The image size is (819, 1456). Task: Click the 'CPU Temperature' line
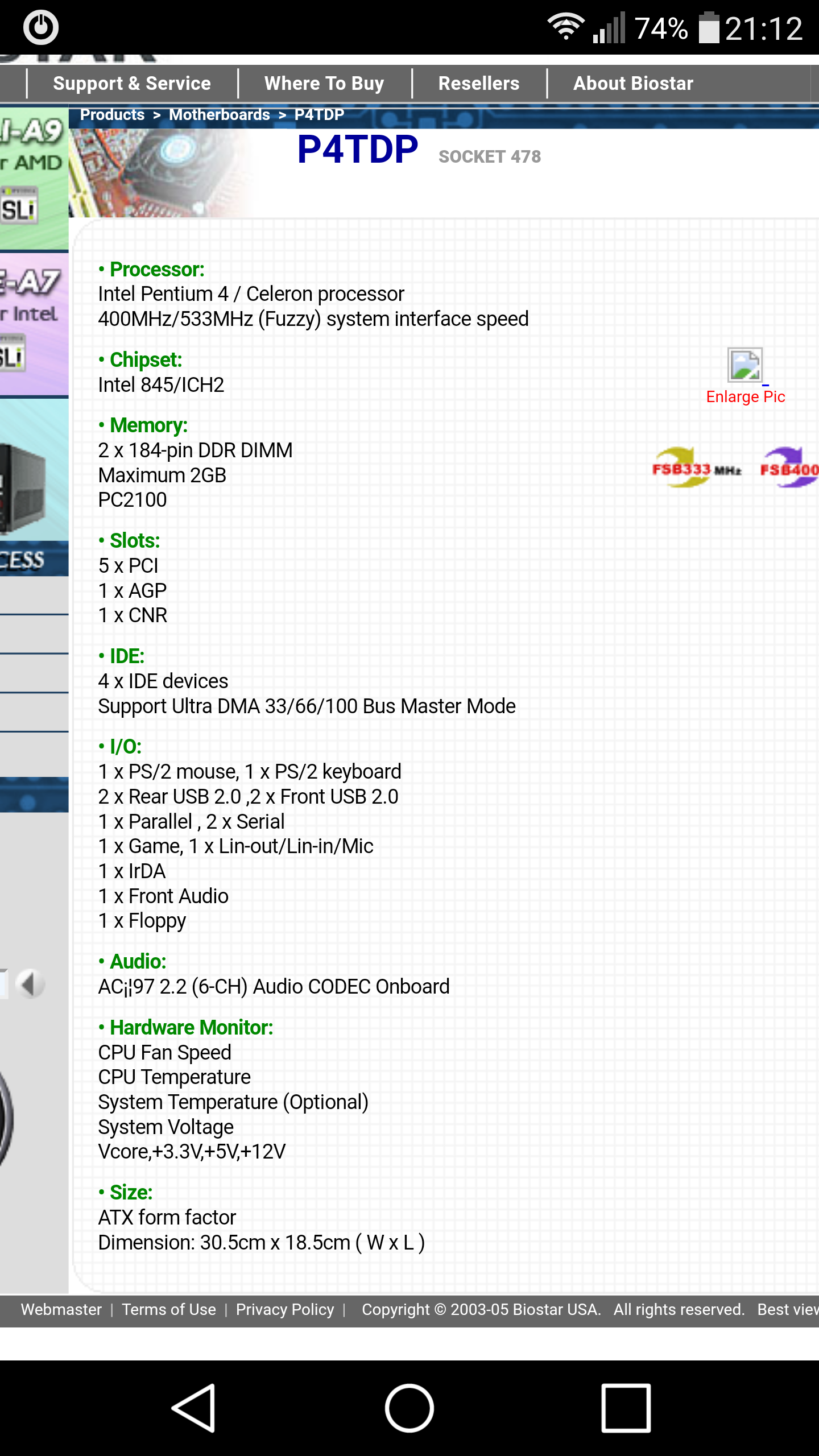click(174, 1077)
